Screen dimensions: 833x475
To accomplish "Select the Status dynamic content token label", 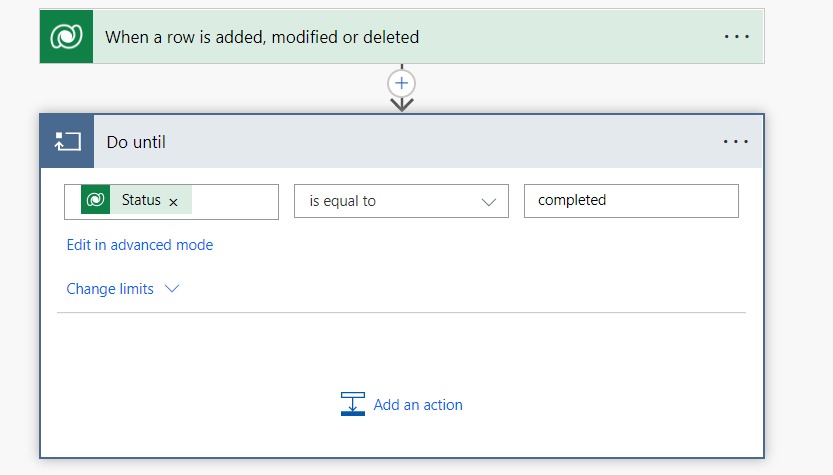I will pyautogui.click(x=141, y=200).
